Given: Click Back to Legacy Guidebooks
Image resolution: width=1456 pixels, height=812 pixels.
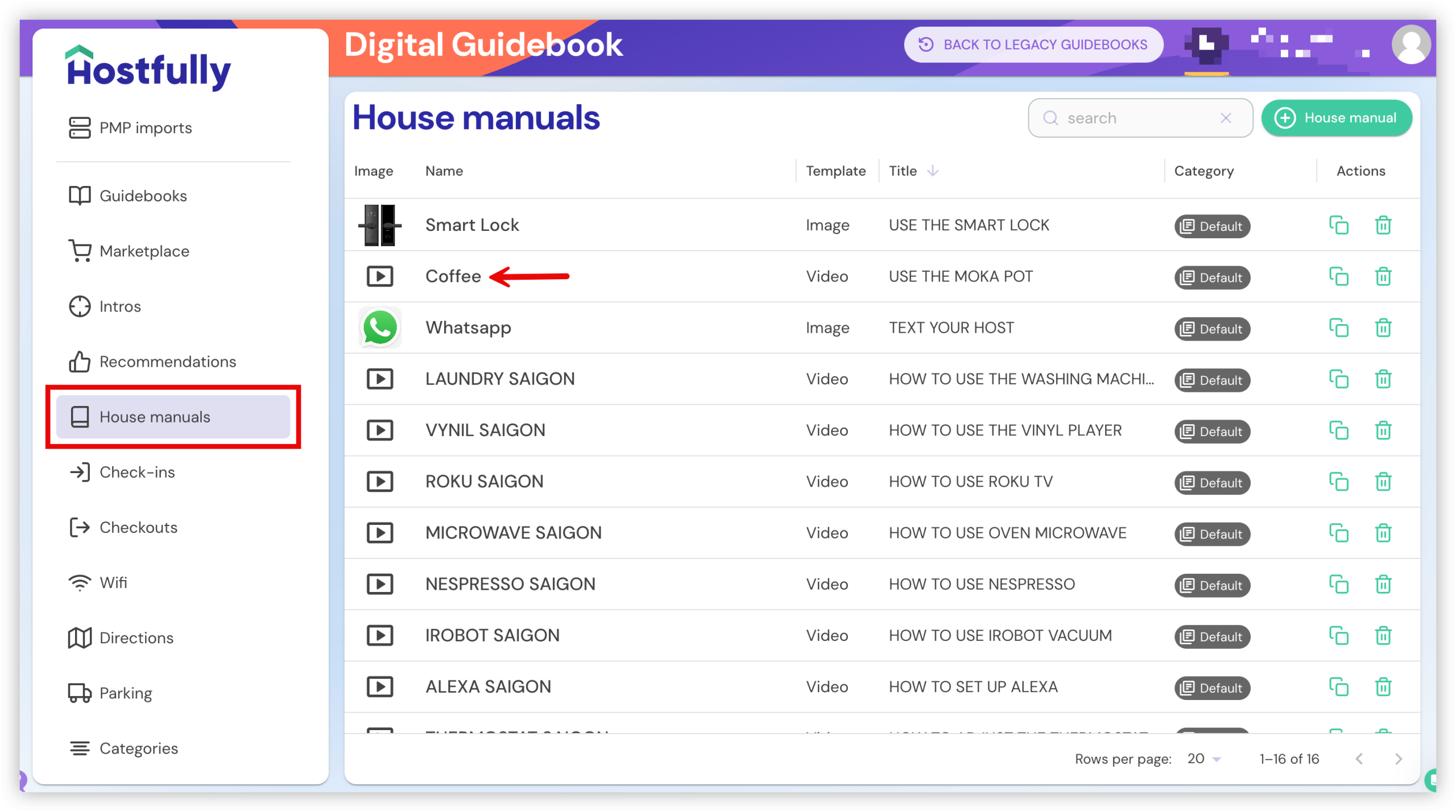Looking at the screenshot, I should (1033, 44).
